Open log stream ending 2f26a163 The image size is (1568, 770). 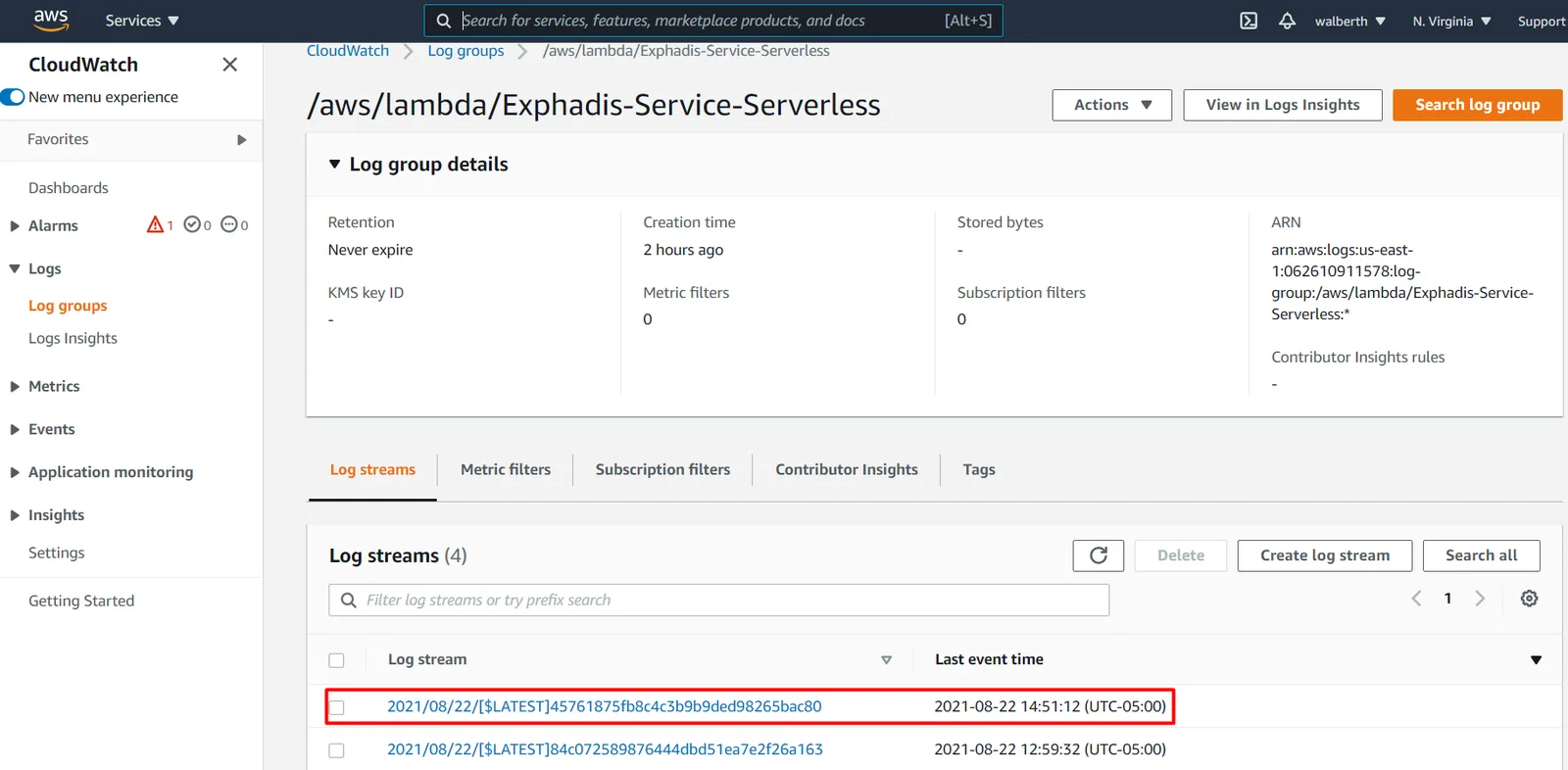tap(605, 749)
